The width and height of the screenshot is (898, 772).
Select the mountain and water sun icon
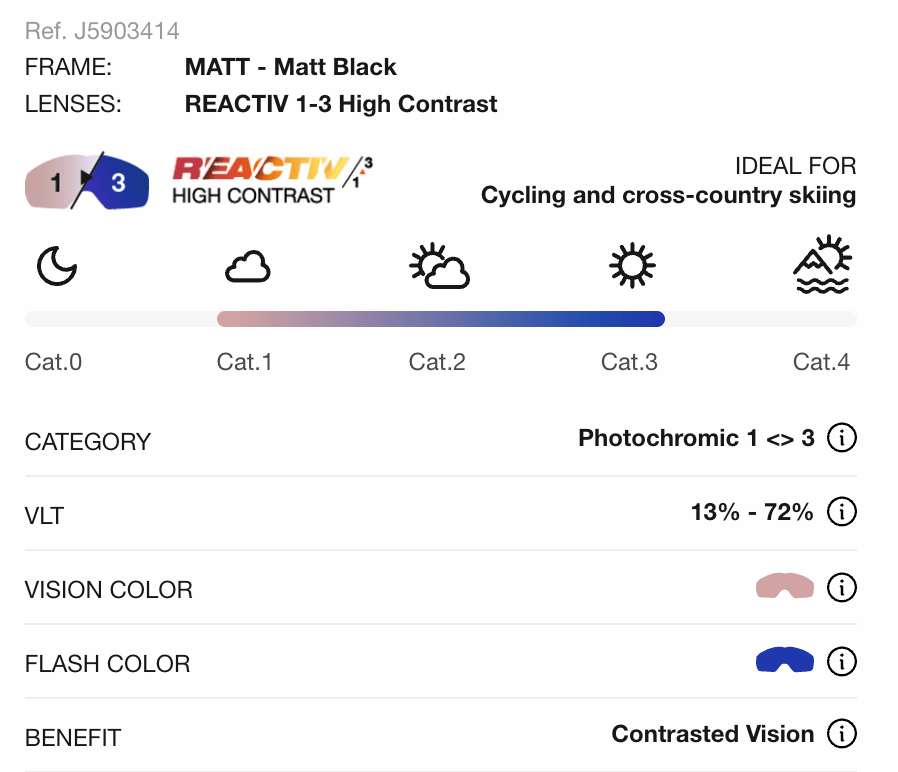pos(822,265)
